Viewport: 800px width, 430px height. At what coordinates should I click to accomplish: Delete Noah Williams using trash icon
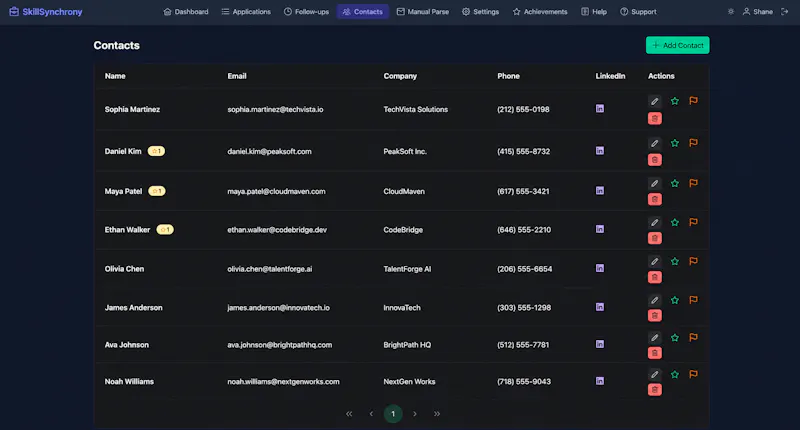655,390
